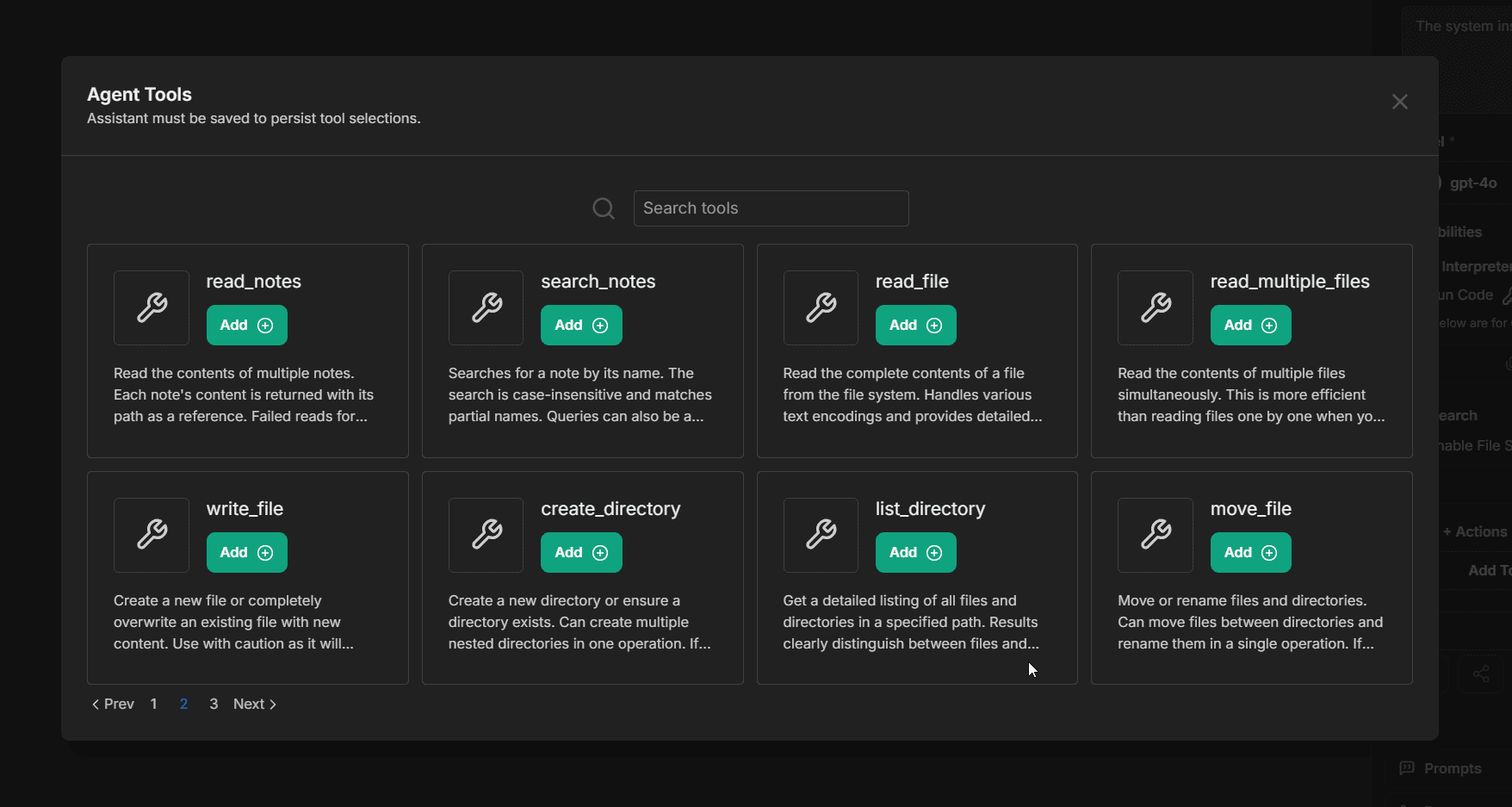
Task: Go to page 3 of tools
Action: point(214,705)
